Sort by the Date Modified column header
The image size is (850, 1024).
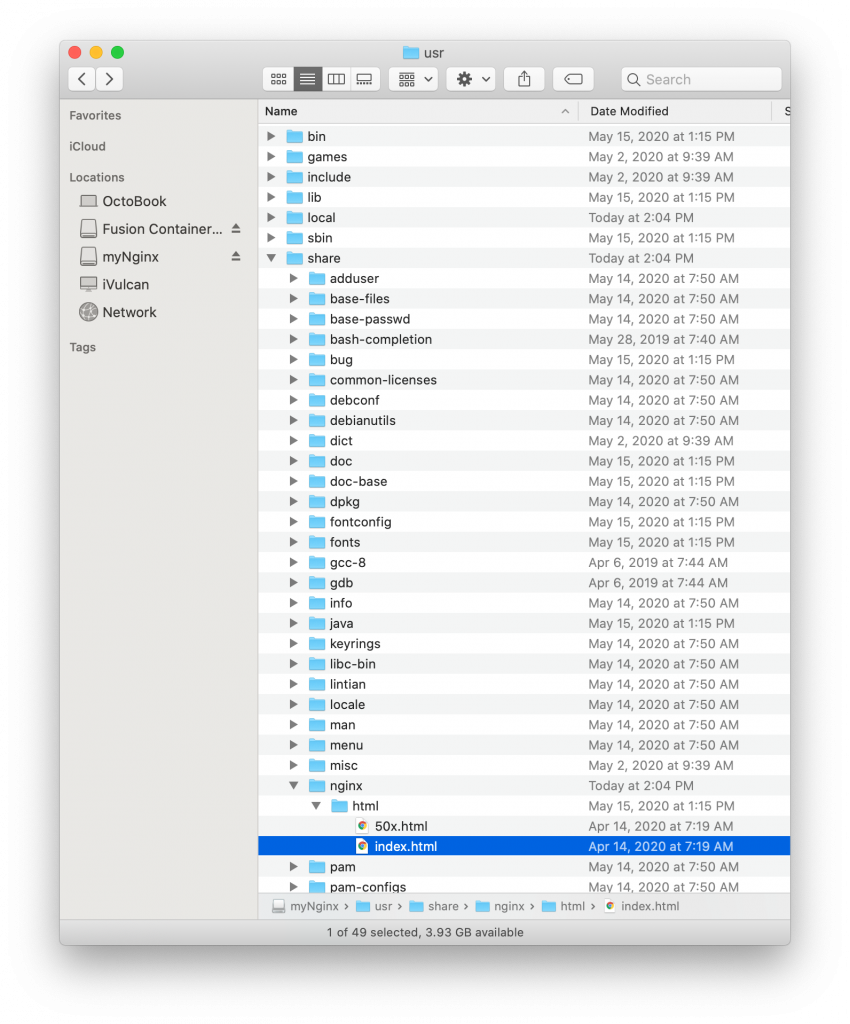(x=676, y=111)
